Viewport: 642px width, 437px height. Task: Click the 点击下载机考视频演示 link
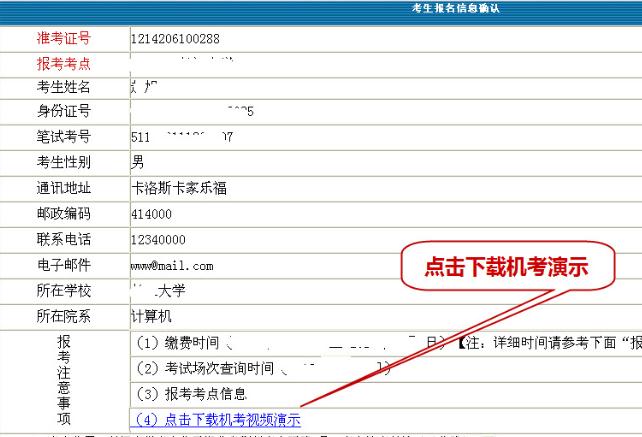click(x=218, y=420)
